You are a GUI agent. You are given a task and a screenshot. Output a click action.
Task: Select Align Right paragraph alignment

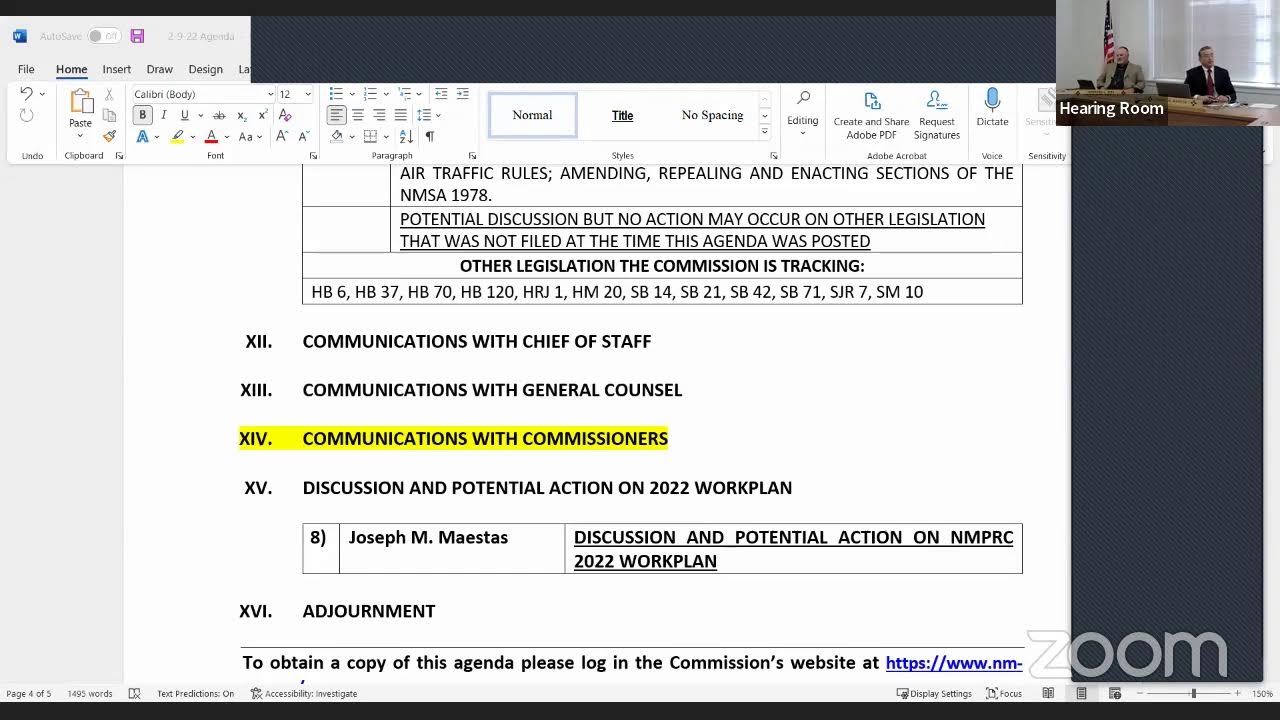coord(379,115)
